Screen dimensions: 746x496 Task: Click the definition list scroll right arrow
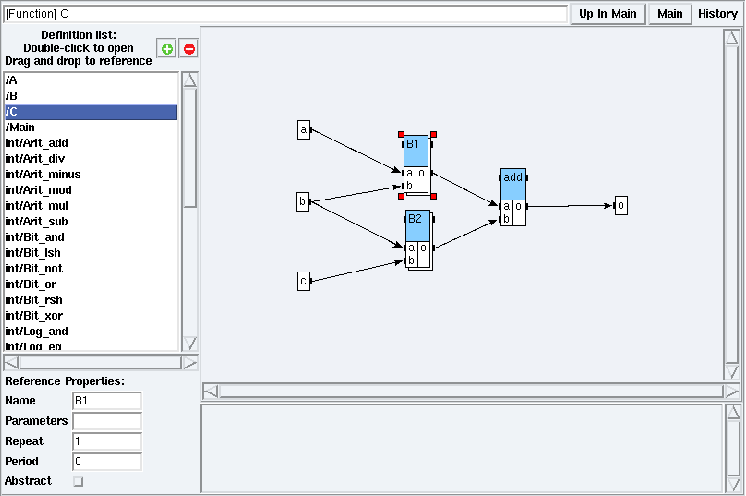pos(190,363)
